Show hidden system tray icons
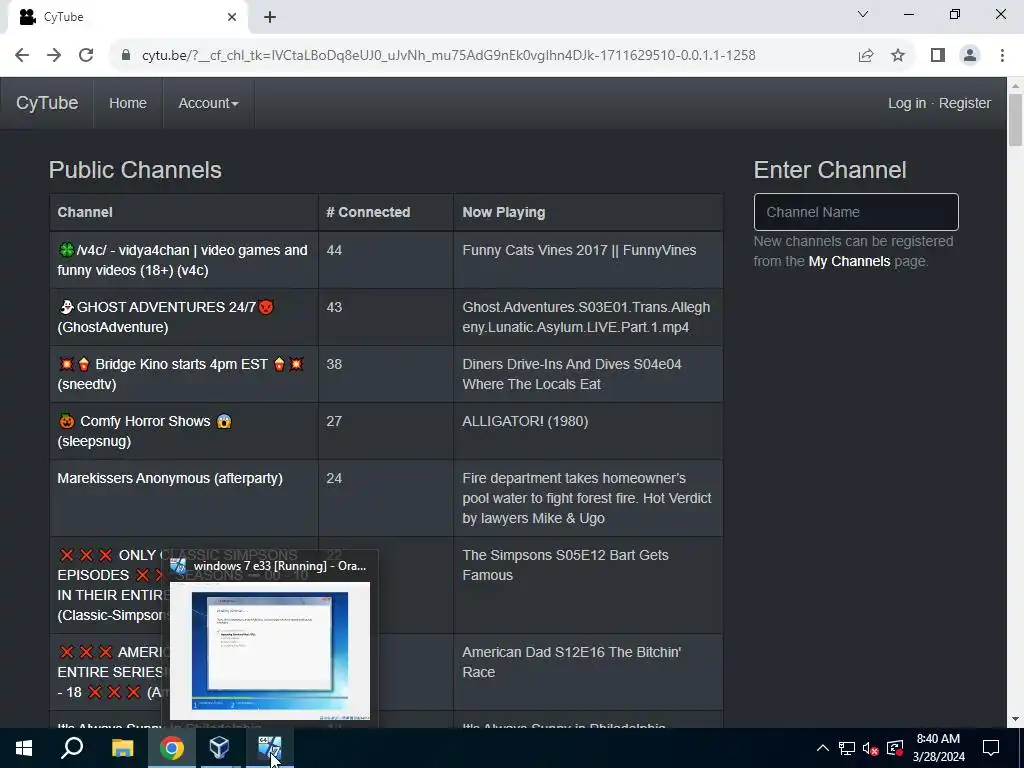 823,748
